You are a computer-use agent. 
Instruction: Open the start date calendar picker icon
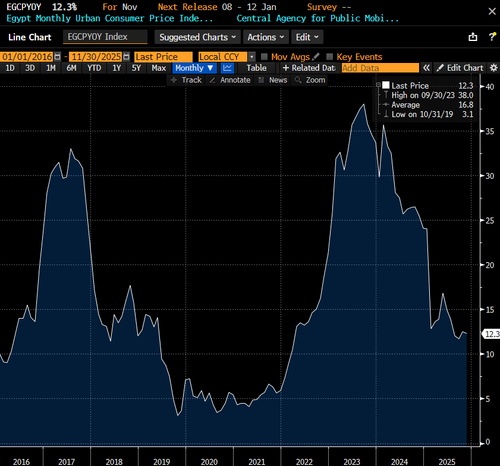click(x=57, y=57)
